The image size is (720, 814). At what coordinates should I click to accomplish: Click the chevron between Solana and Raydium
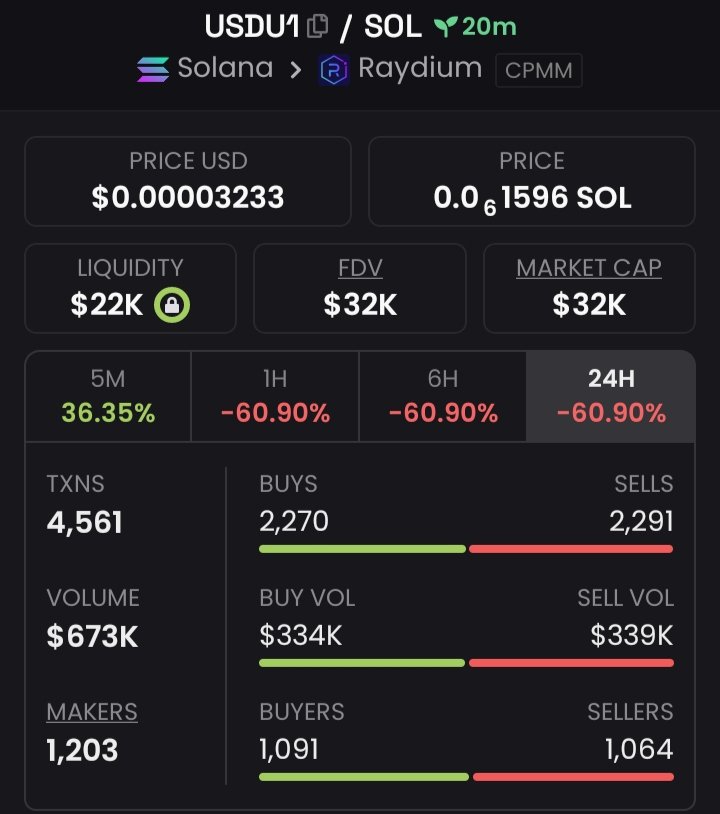point(295,70)
